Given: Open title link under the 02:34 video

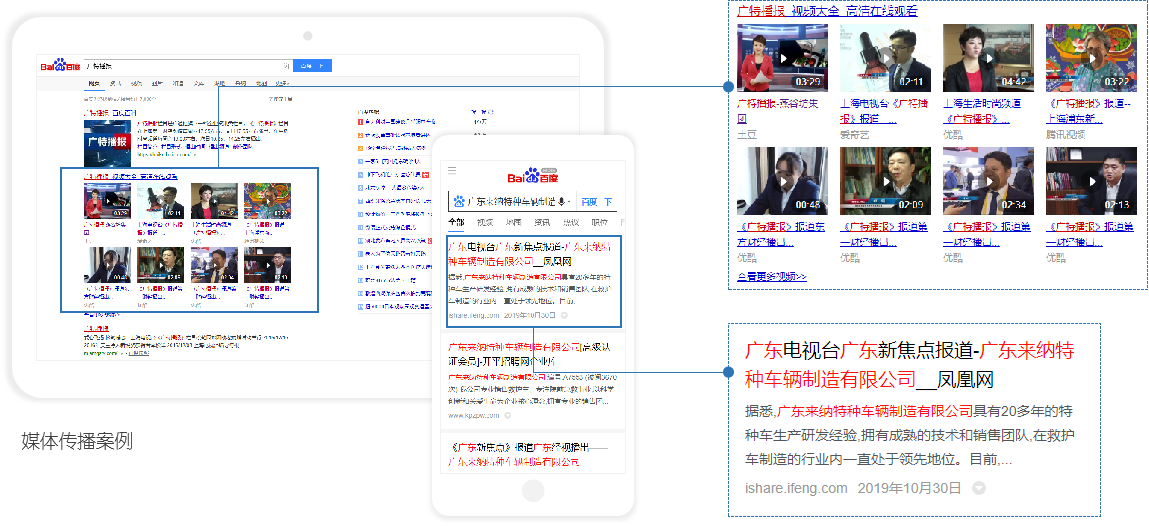Looking at the screenshot, I should 986,234.
